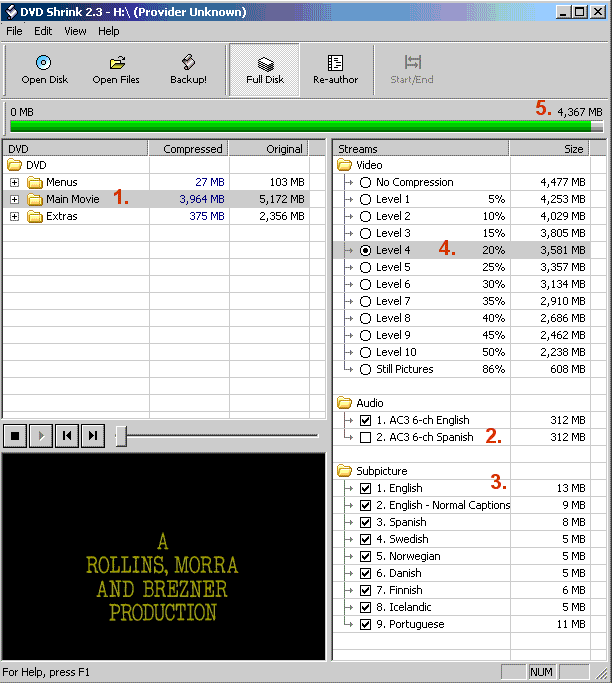This screenshot has width=612, height=683.
Task: Click the Video streams folder icon
Action: pyautogui.click(x=344, y=165)
